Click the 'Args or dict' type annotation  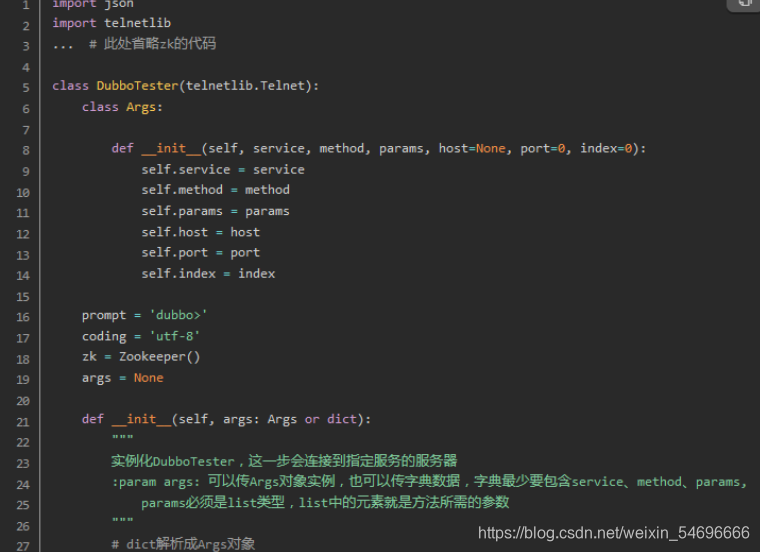312,419
